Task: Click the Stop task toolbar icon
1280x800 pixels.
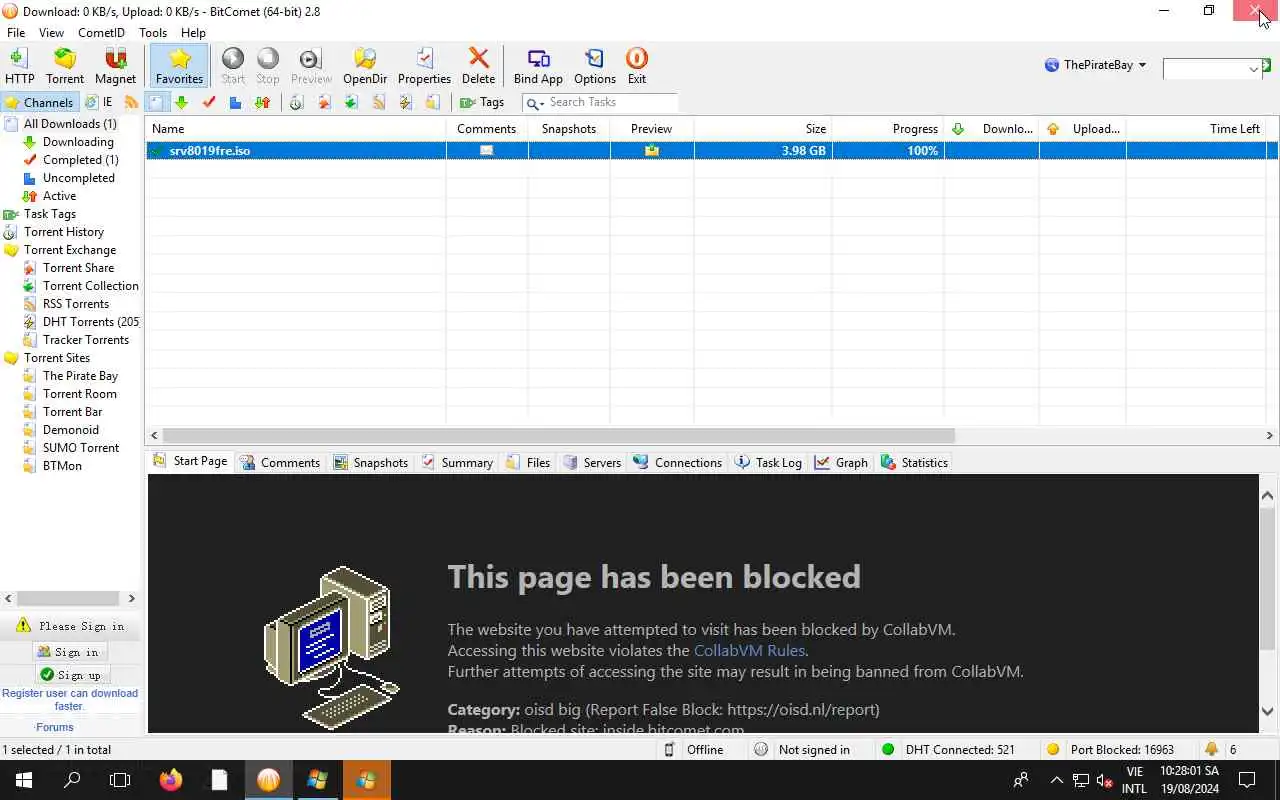Action: pos(268,66)
